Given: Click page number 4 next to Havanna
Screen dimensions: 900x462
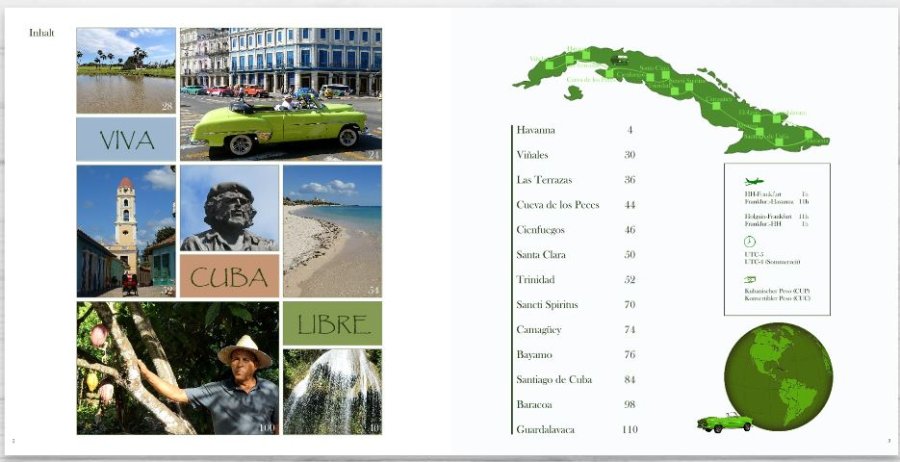Looking at the screenshot, I should [630, 130].
